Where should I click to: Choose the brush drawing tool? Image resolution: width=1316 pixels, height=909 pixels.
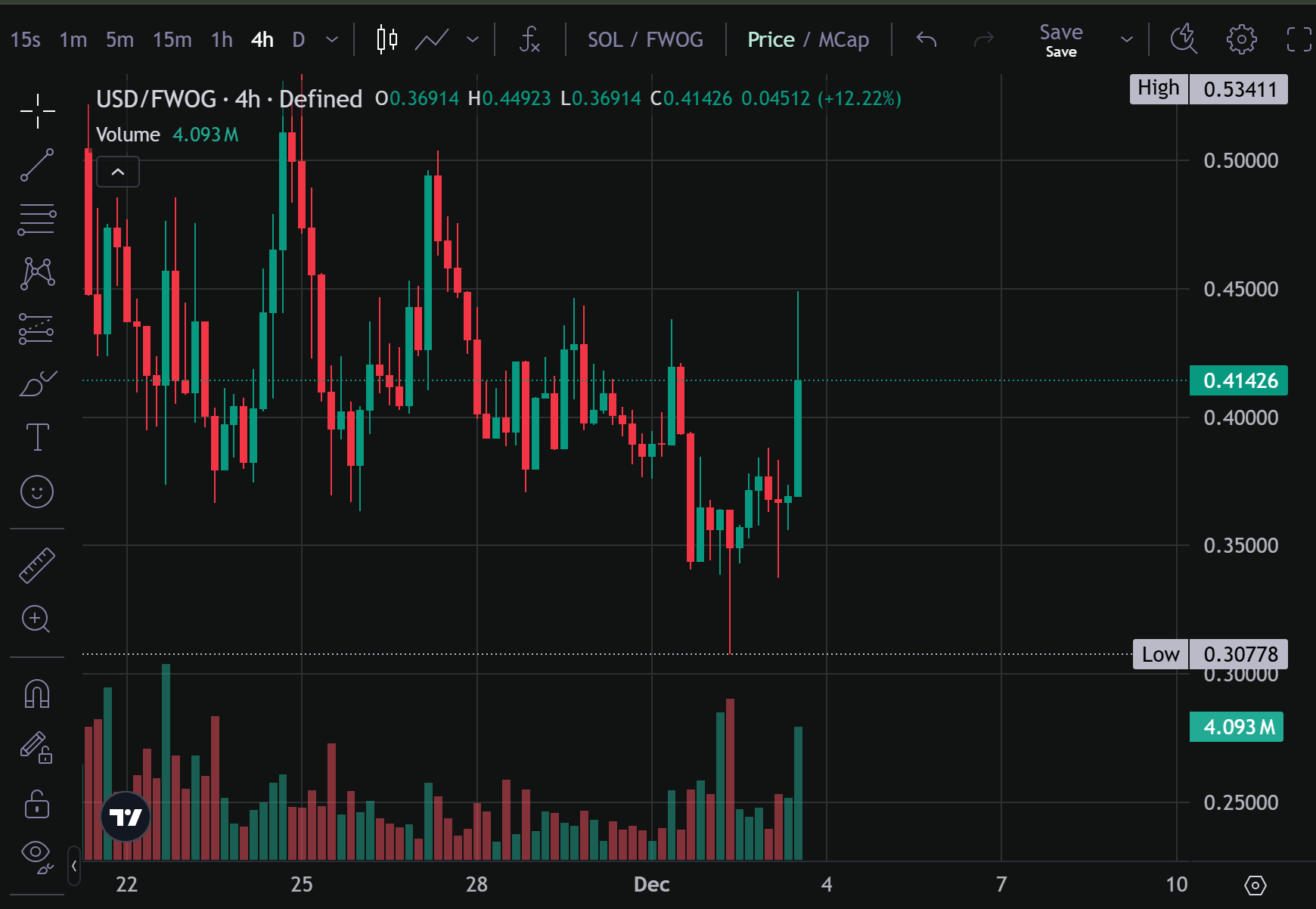36,384
